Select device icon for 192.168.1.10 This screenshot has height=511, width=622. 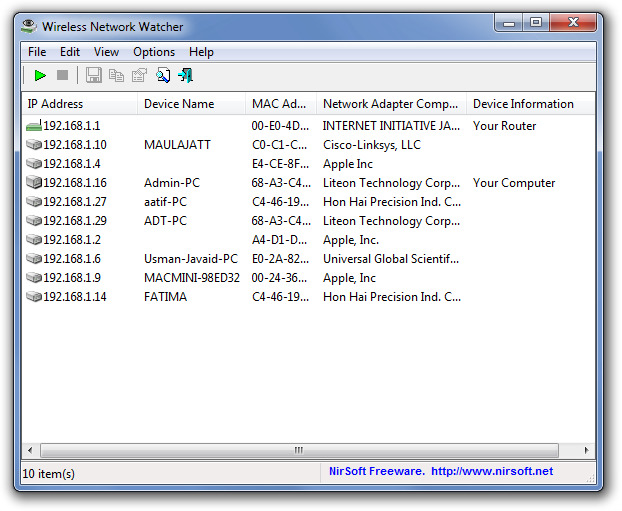coord(34,144)
